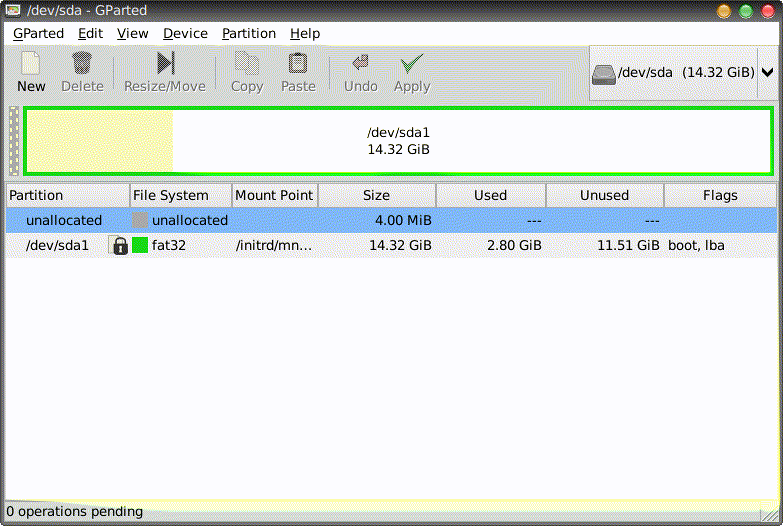Click the lock icon beside /dev/sda1
This screenshot has width=783, height=526.
[120, 245]
